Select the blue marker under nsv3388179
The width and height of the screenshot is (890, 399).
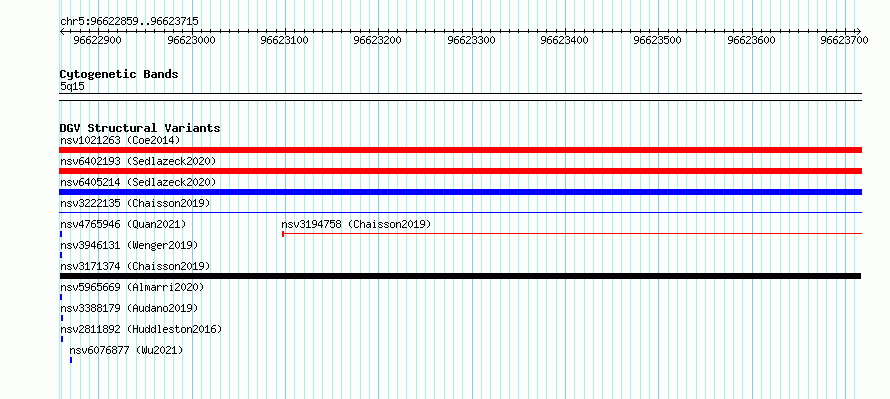[x=62, y=318]
